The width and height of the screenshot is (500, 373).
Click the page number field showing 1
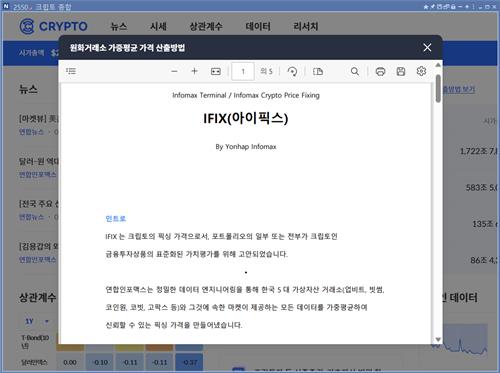pyautogui.click(x=243, y=71)
